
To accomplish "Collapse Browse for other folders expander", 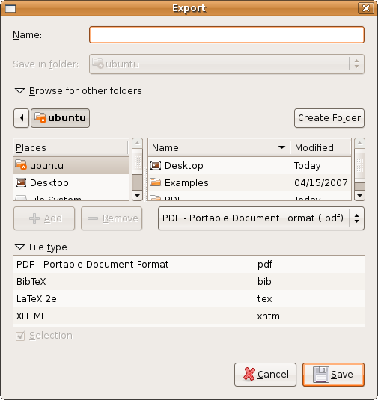I will (x=78, y=91).
